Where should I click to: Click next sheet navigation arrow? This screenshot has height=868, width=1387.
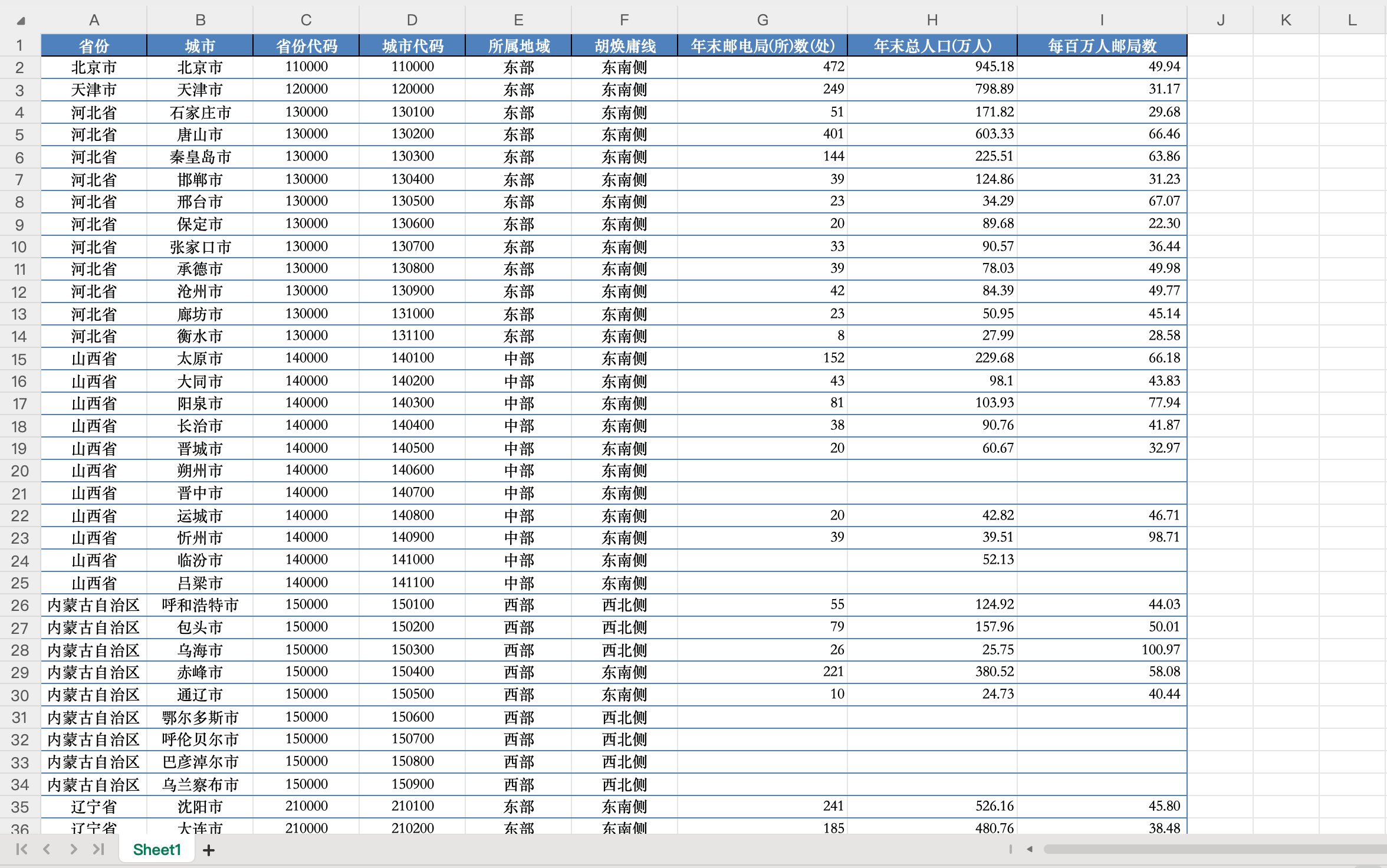73,849
